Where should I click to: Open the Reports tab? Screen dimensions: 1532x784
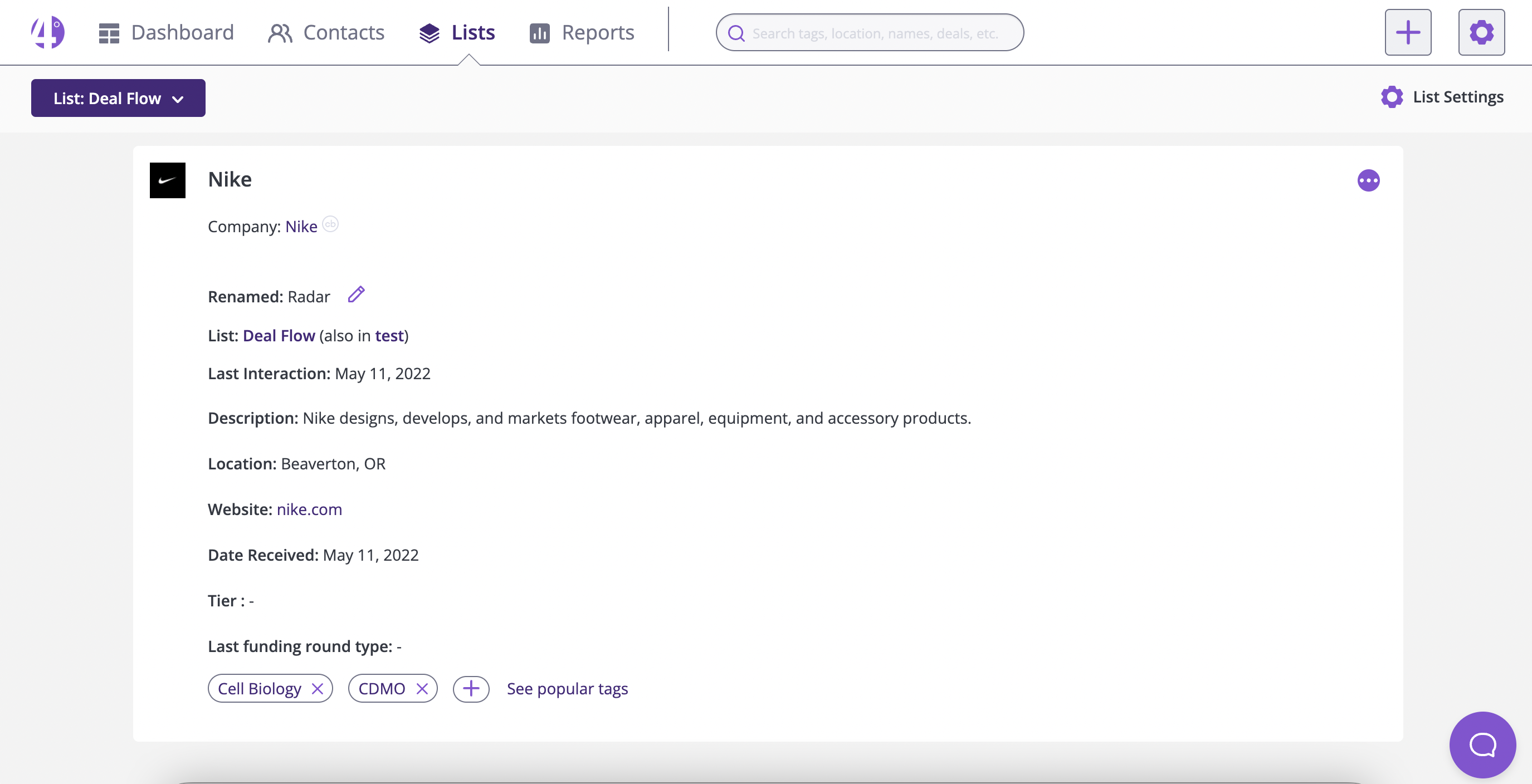point(582,33)
